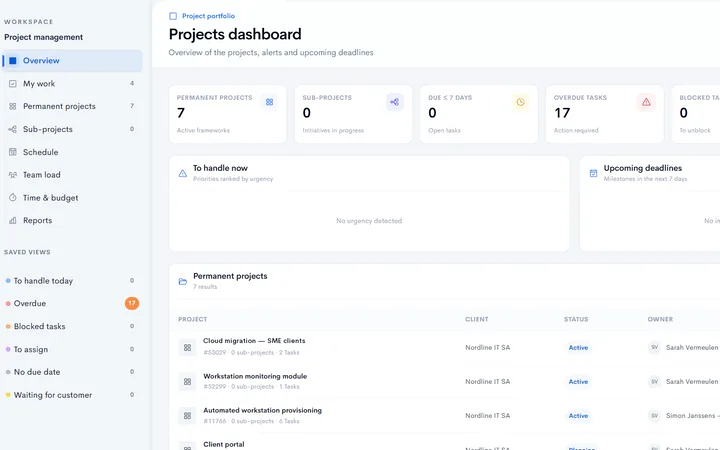The image size is (720, 450).
Task: Click the alert triangle icon beside To handle now
Action: pyautogui.click(x=183, y=173)
